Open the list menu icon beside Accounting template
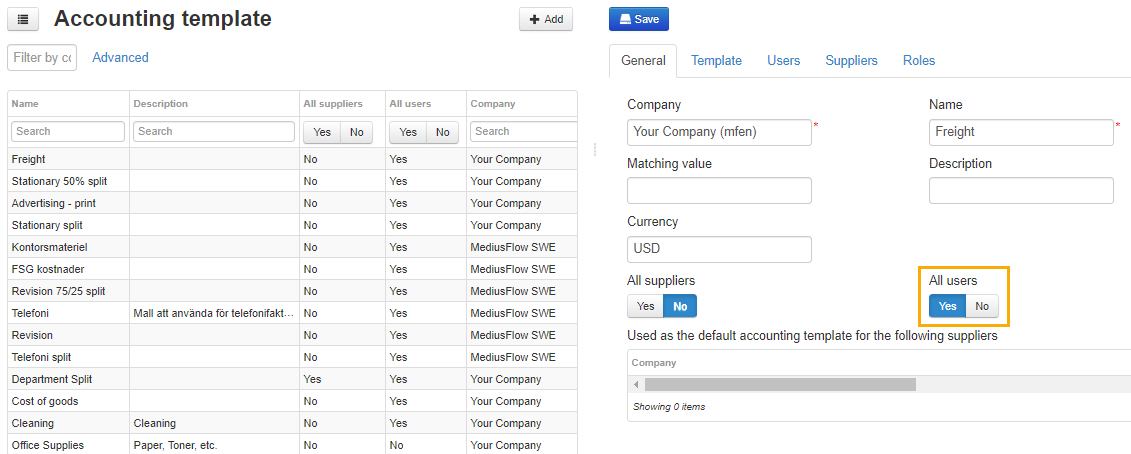This screenshot has height=454, width=1131. (22, 19)
